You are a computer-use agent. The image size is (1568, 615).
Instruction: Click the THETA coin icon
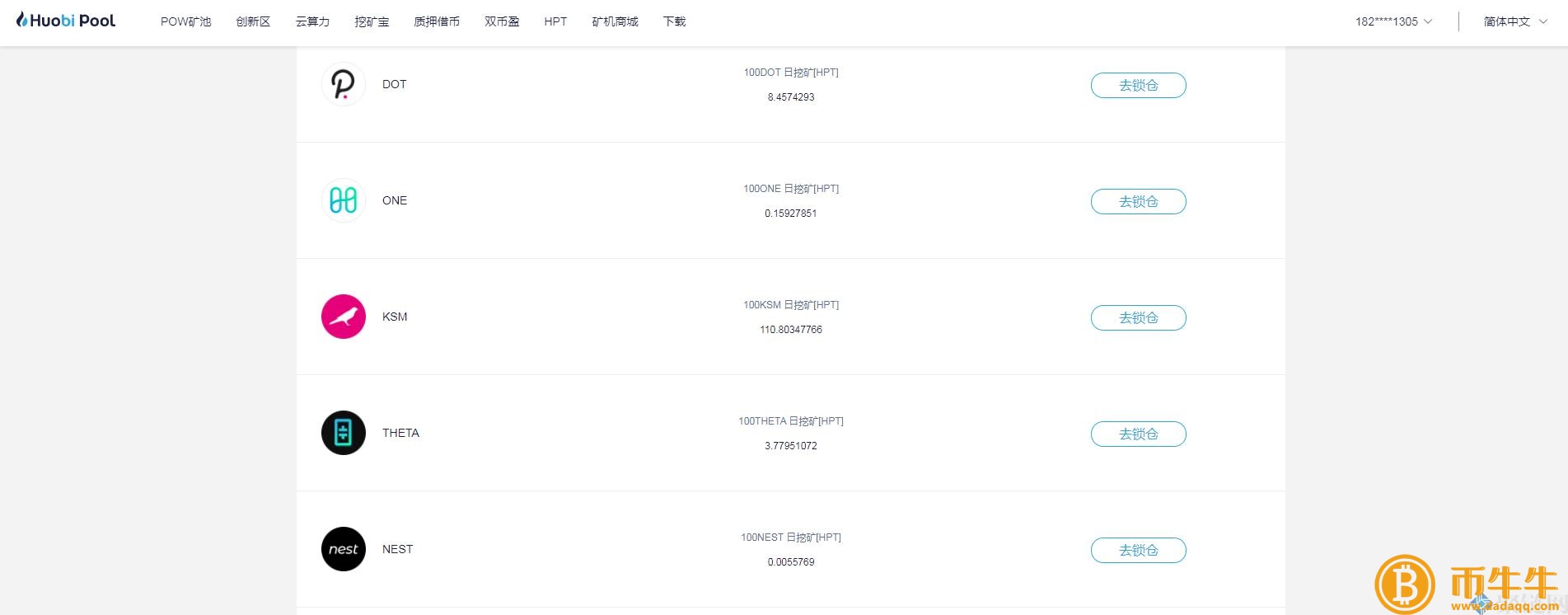(x=343, y=432)
